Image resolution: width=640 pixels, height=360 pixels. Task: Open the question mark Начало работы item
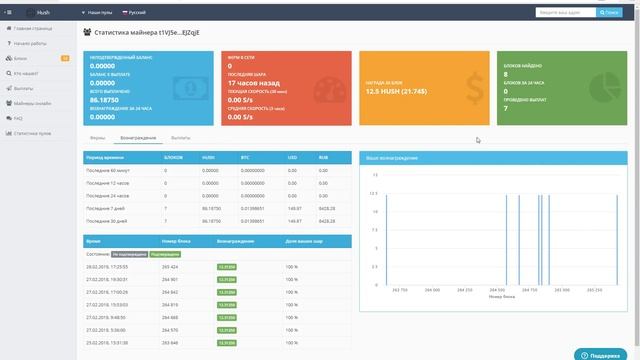(x=9, y=43)
